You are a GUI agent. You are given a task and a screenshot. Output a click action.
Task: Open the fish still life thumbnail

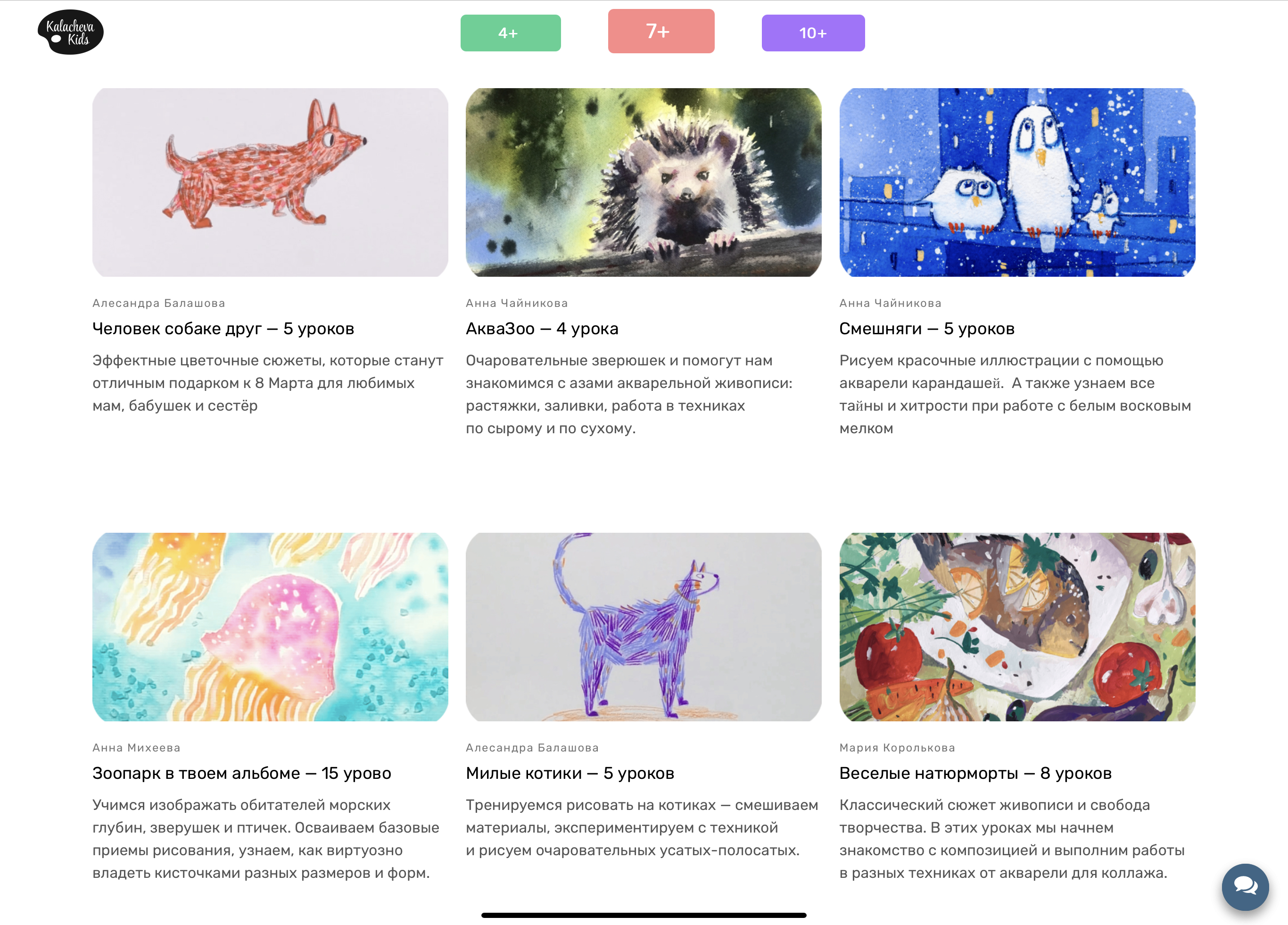click(x=1016, y=626)
